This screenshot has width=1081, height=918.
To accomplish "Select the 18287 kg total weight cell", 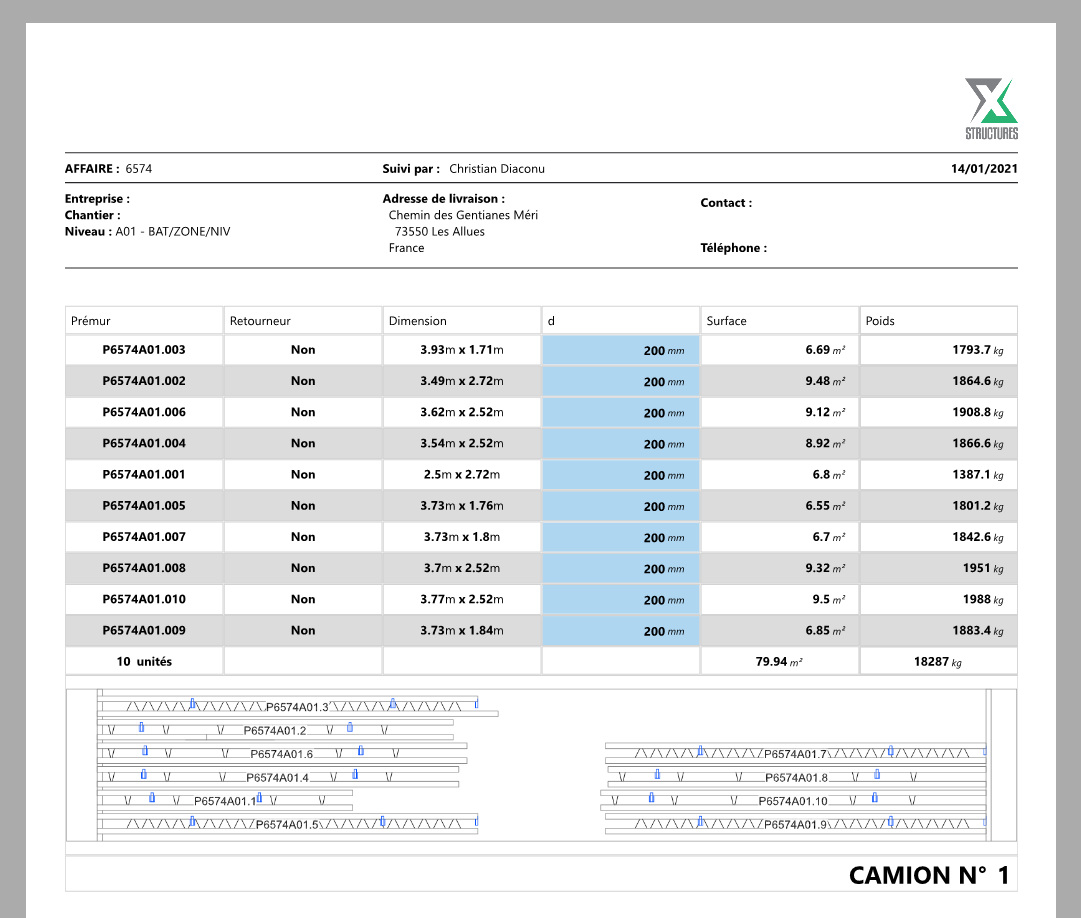I will tap(937, 662).
